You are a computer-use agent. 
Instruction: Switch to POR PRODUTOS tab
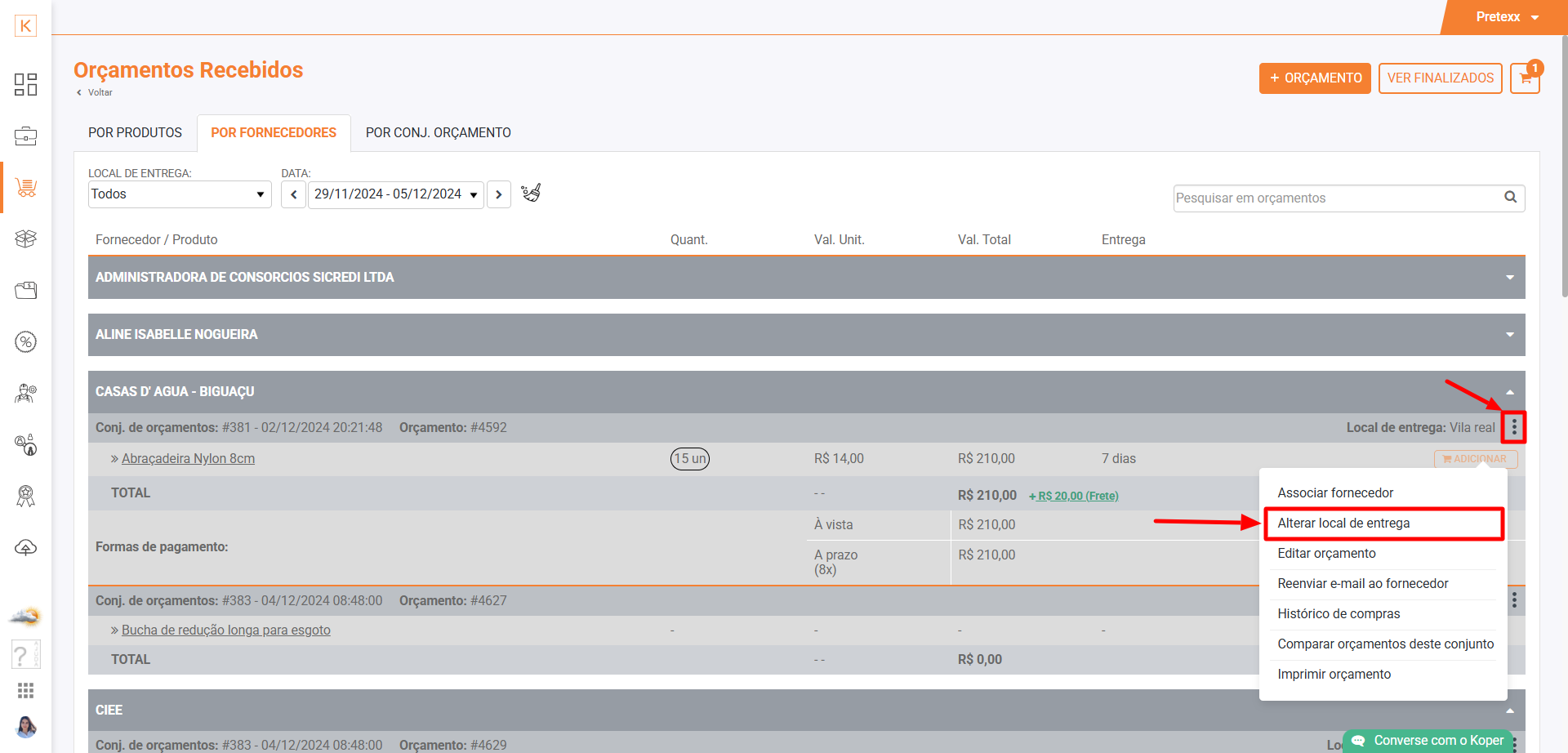[x=135, y=132]
